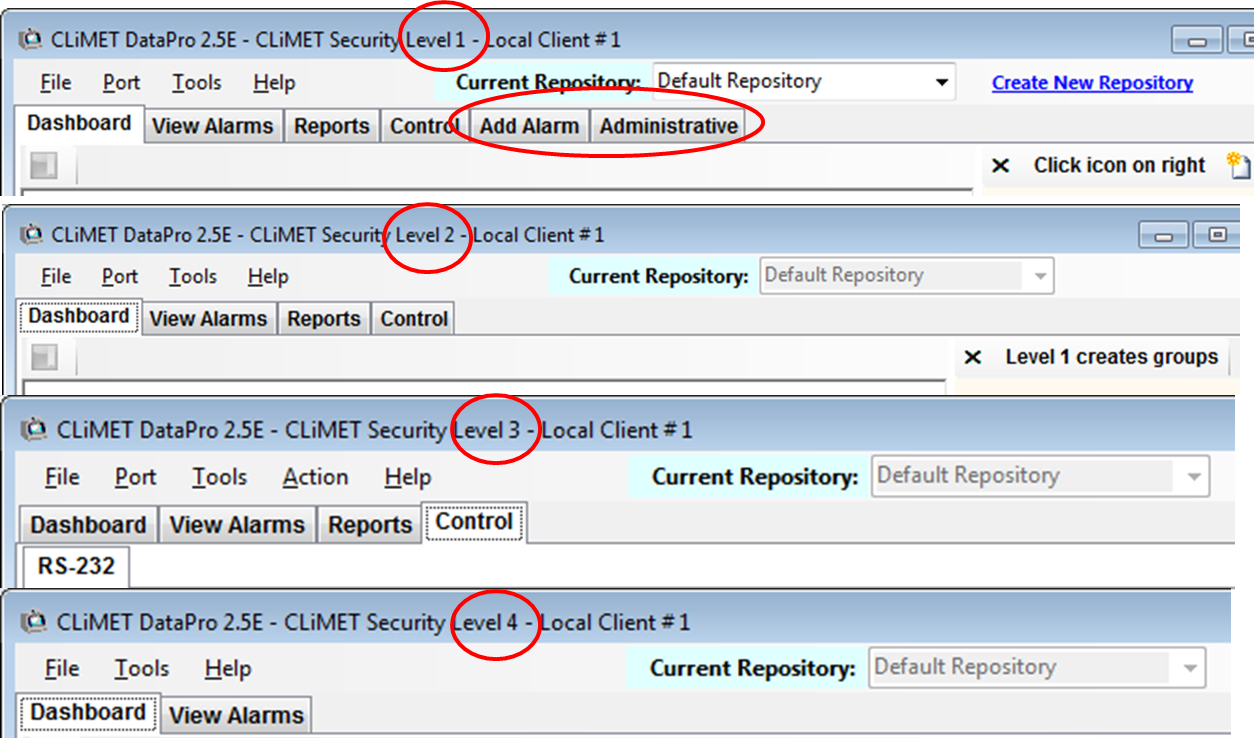Image resolution: width=1254 pixels, height=738 pixels.
Task: Click the Create New Repository link
Action: point(1092,83)
